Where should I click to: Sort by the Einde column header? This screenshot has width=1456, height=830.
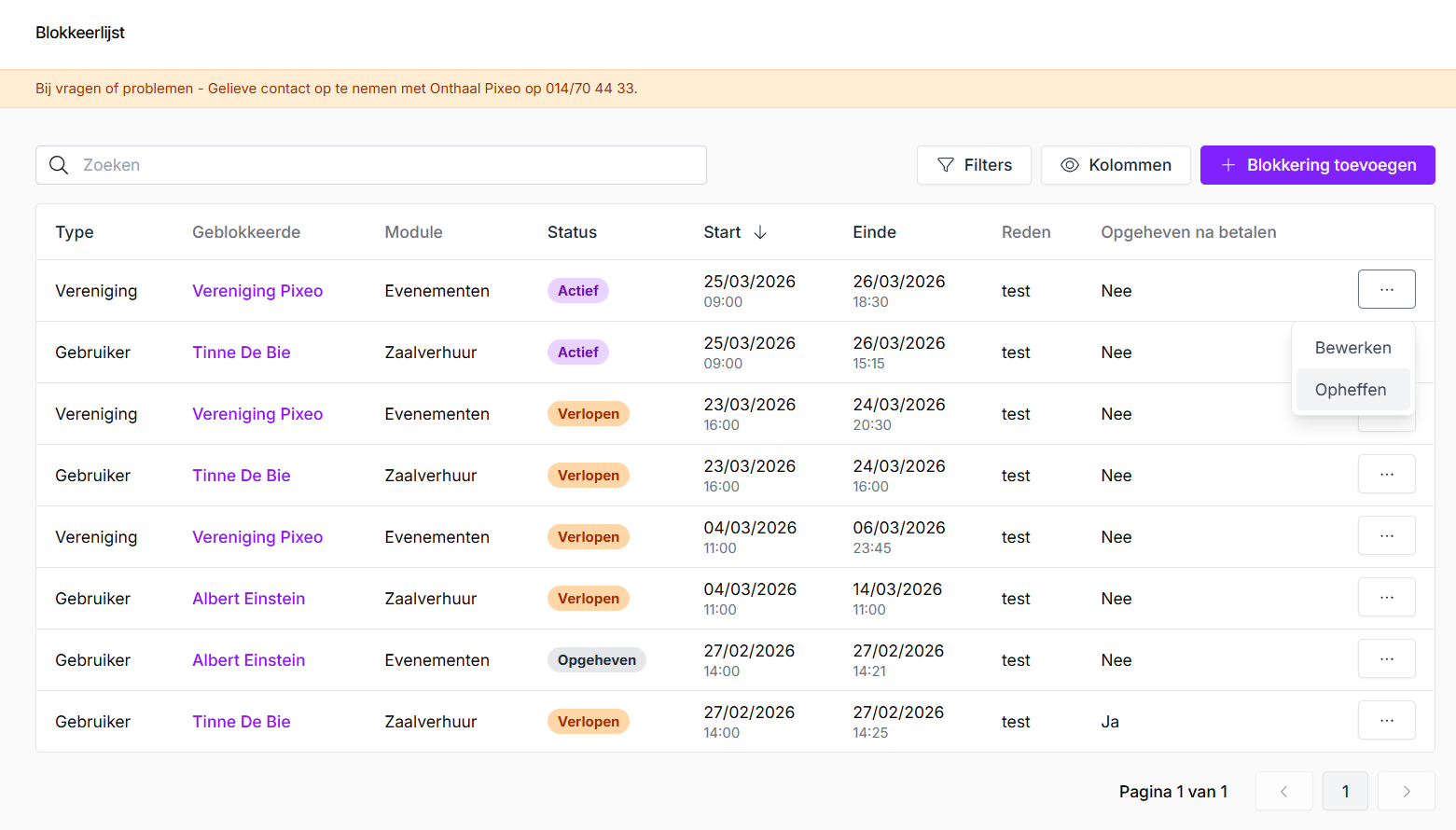[874, 232]
